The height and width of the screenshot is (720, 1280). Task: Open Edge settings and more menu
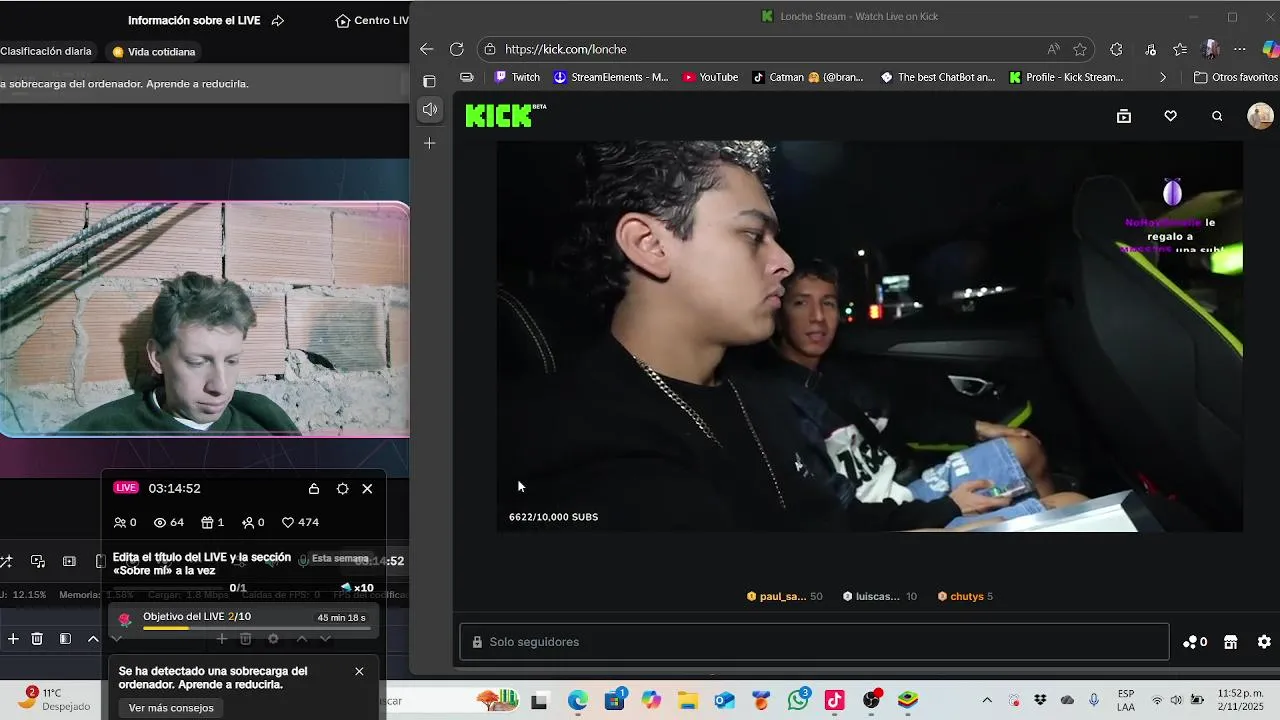coord(1240,49)
